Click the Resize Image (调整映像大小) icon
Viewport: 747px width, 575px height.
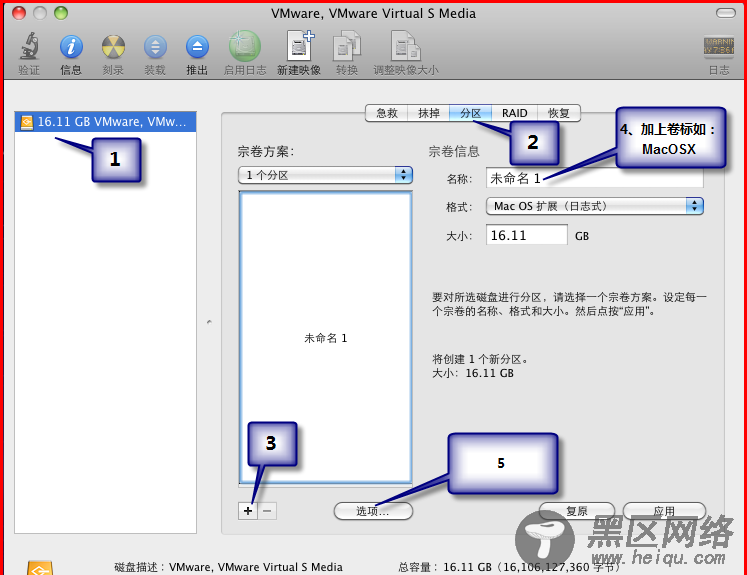(x=405, y=47)
